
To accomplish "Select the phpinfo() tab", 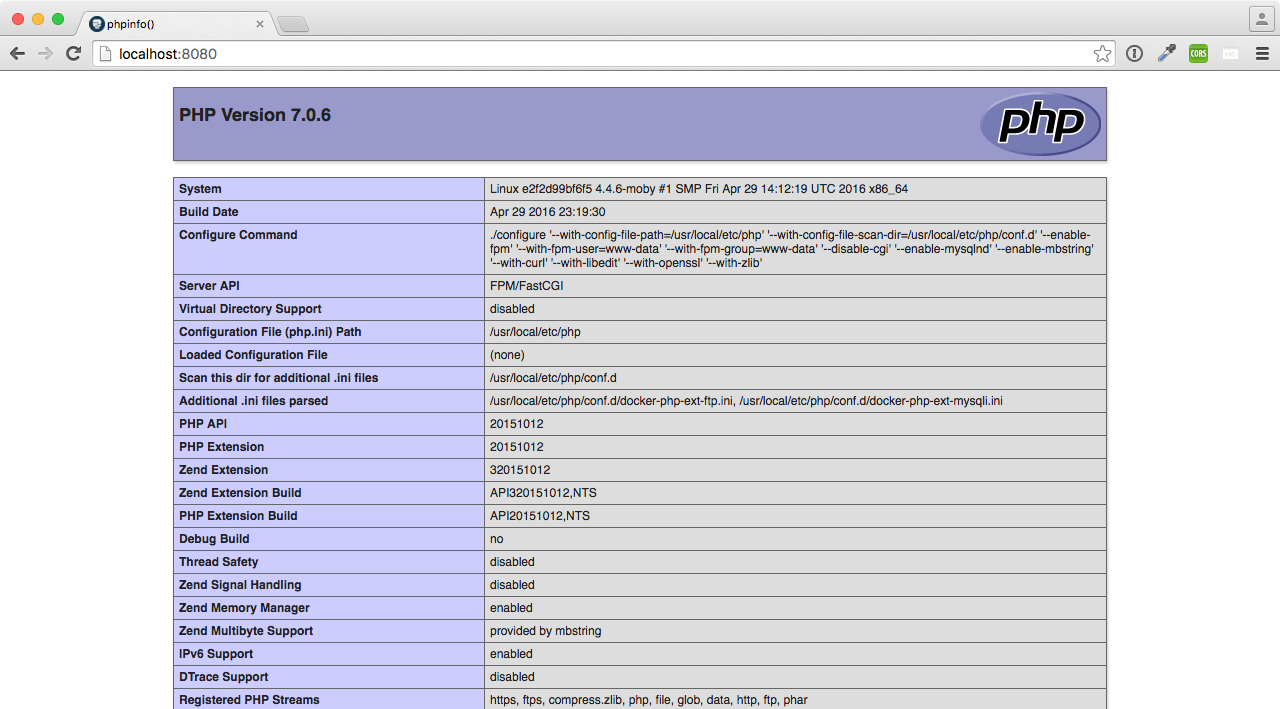I will [175, 23].
